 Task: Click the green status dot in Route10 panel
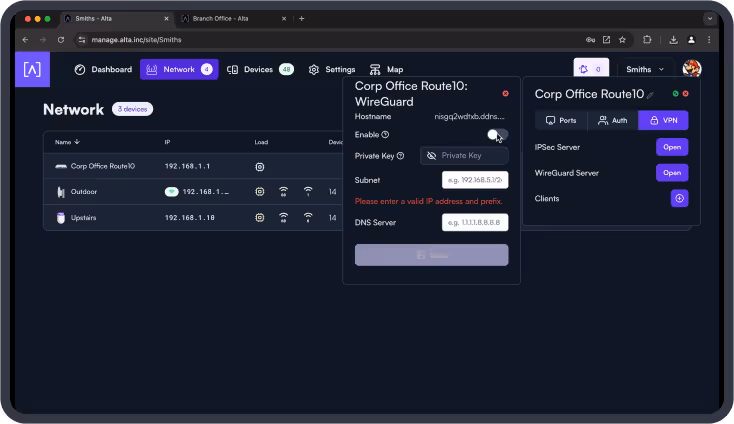(675, 94)
